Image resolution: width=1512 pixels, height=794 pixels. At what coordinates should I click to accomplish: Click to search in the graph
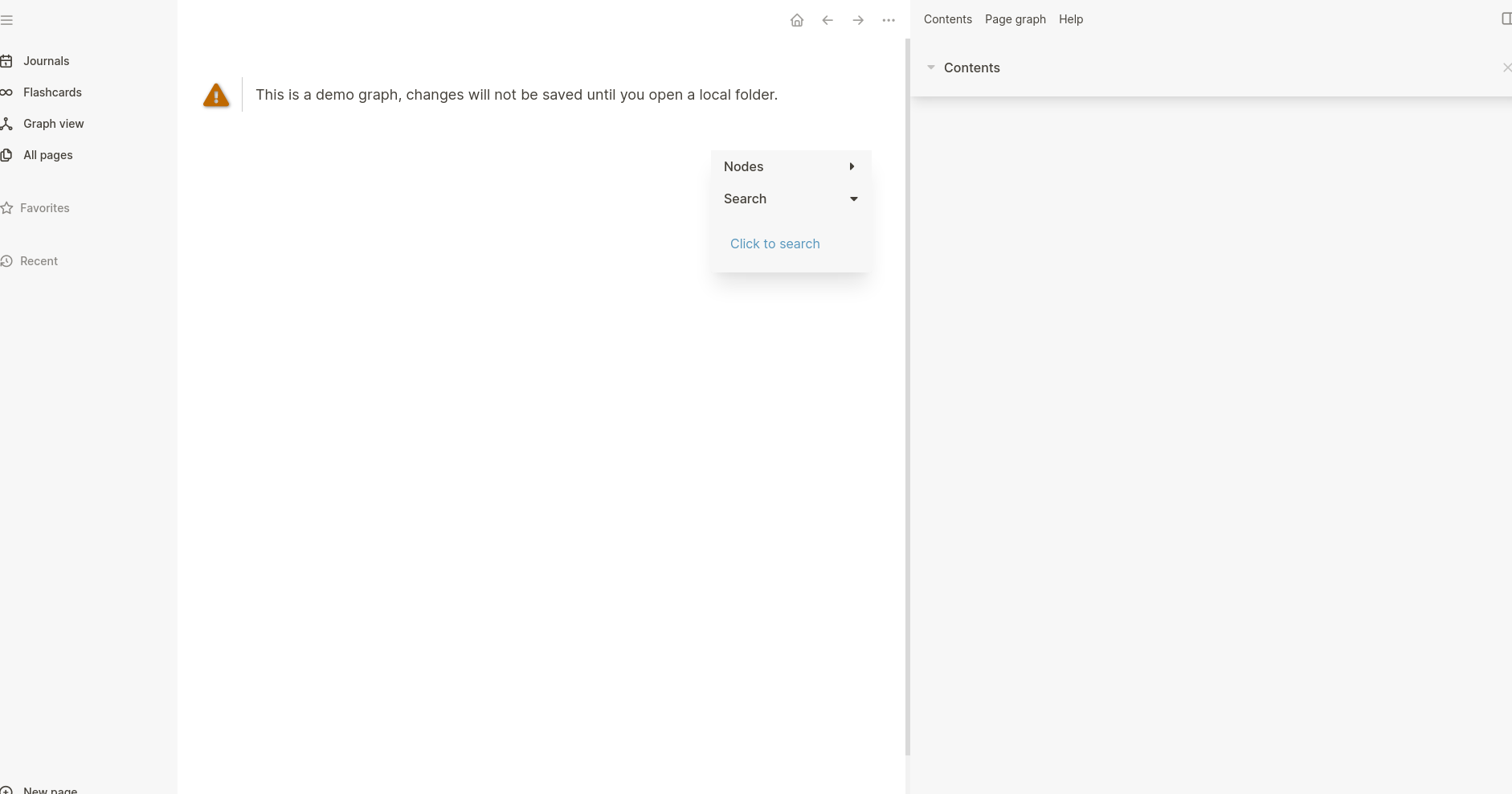point(774,244)
